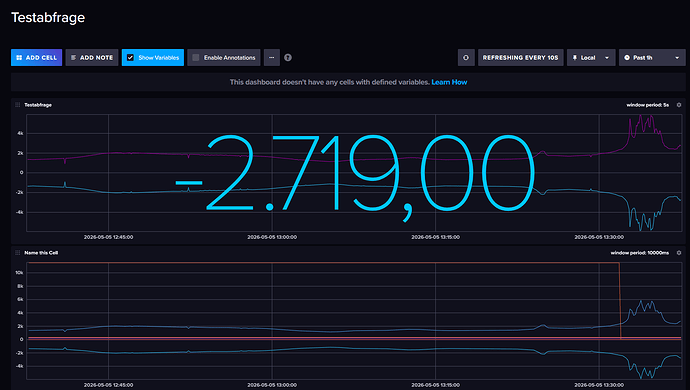Click the Testabfrage dashboard title
Viewport: 690px width, 390px height.
(48, 18)
